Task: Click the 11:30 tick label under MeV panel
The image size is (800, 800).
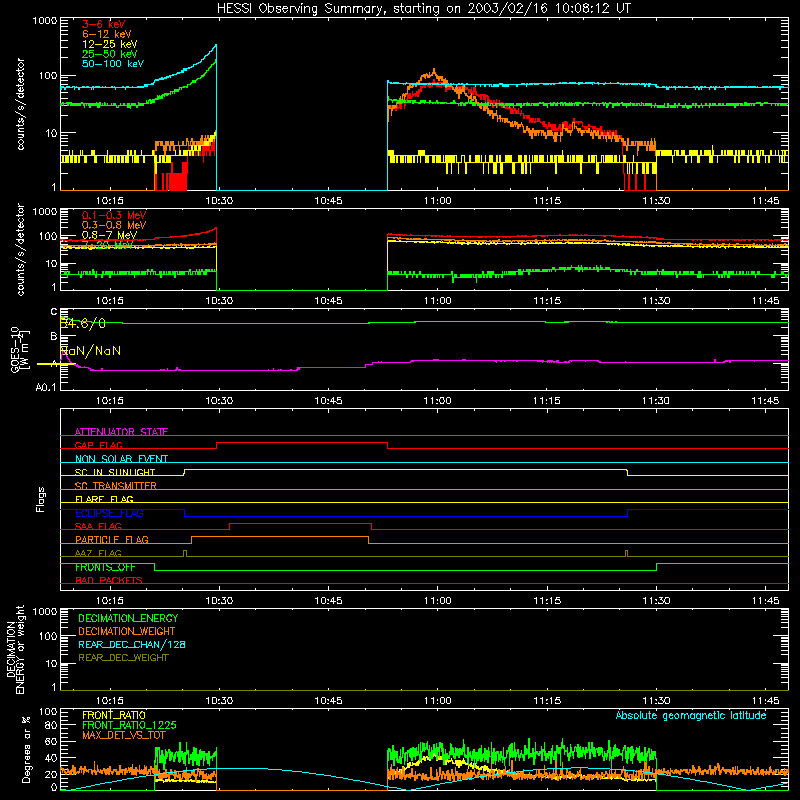Action: click(656, 301)
